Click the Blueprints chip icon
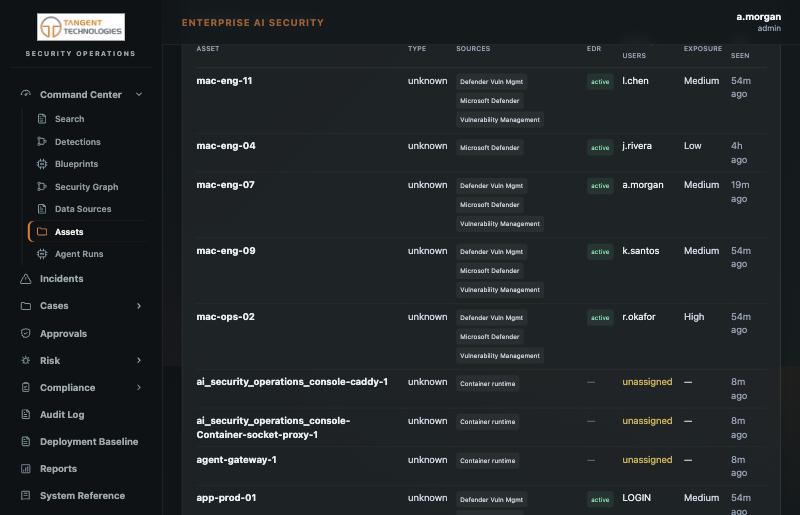The width and height of the screenshot is (800, 515). tap(42, 164)
